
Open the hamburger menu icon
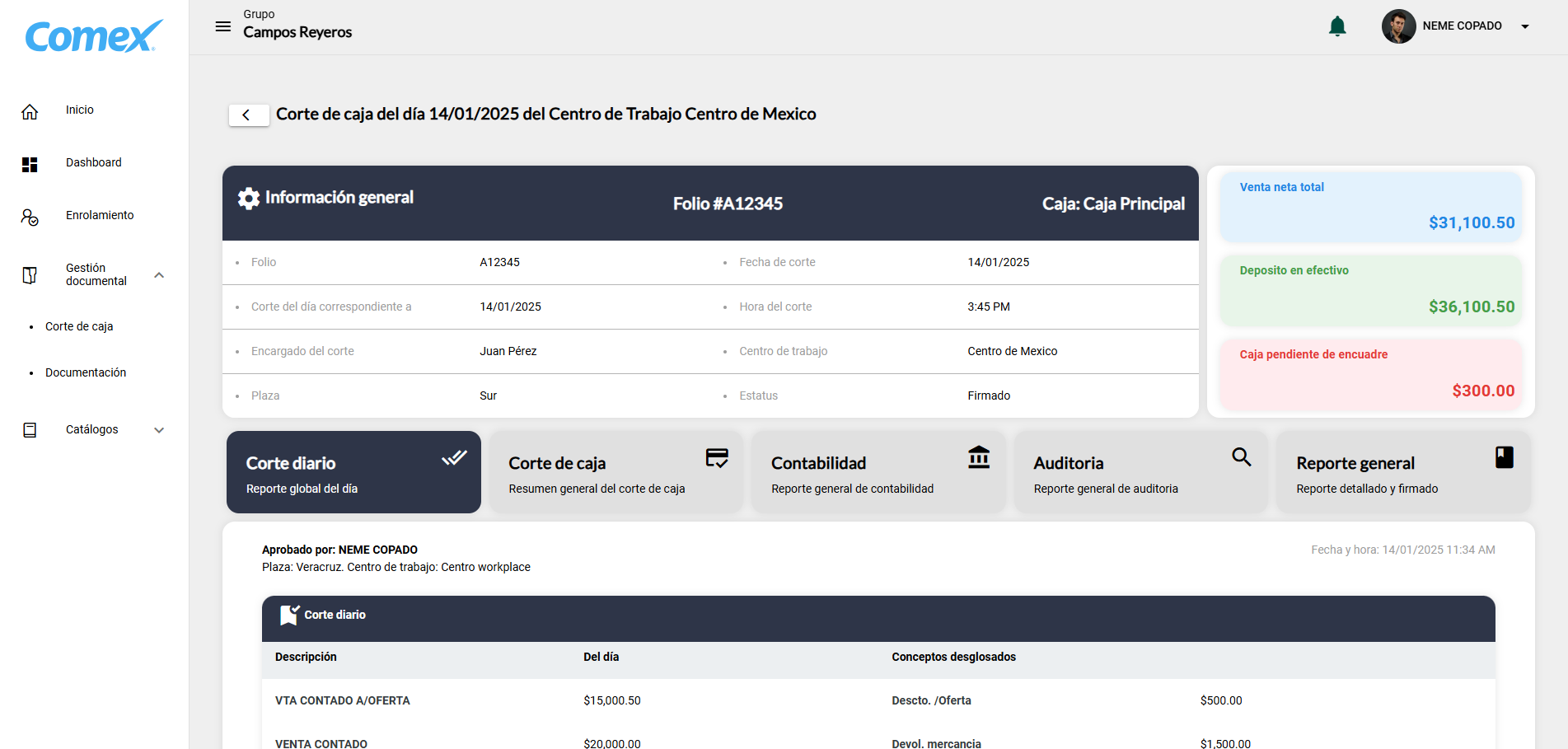222,26
